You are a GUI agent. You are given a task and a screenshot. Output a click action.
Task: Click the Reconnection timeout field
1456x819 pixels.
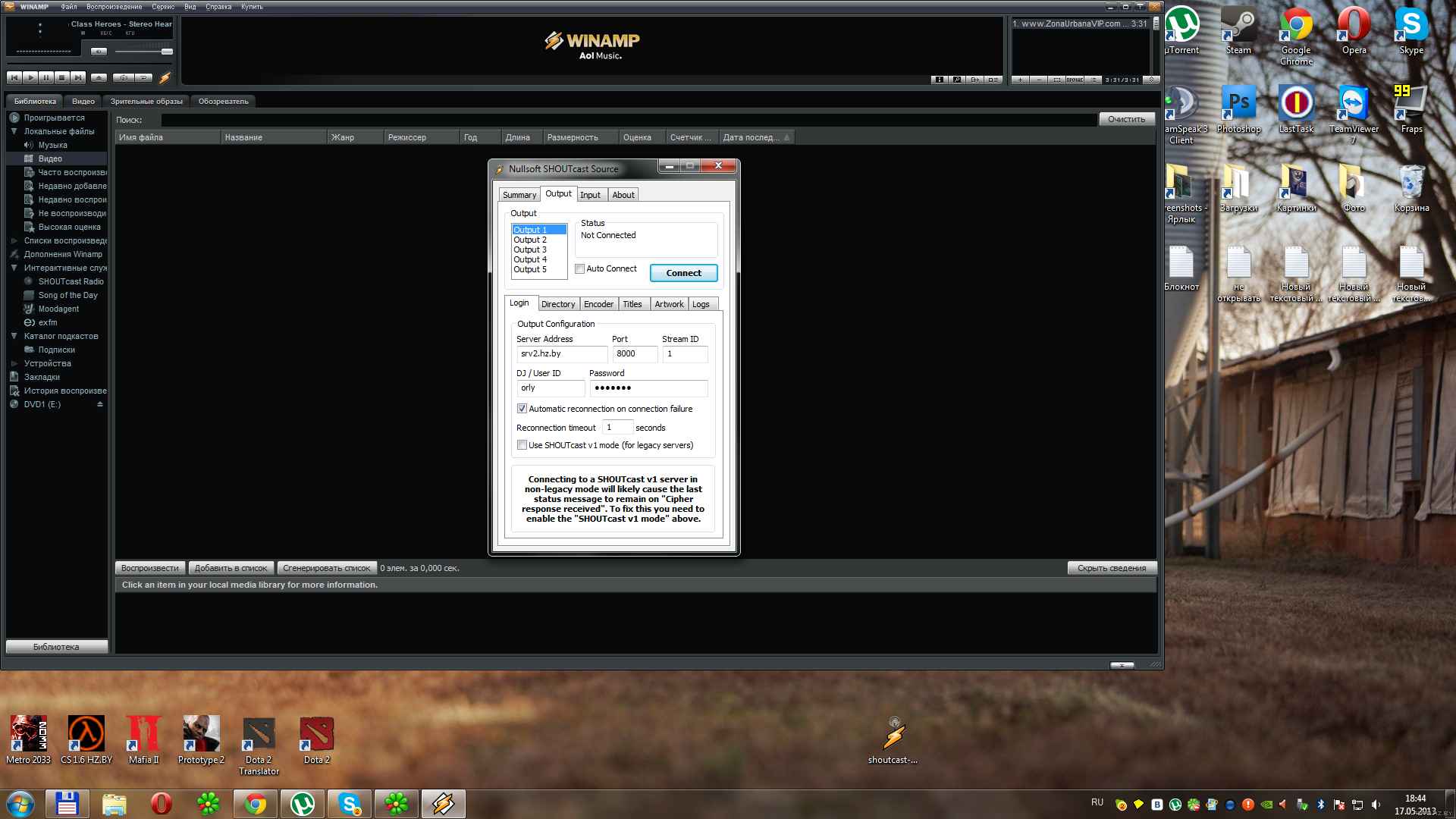(617, 427)
